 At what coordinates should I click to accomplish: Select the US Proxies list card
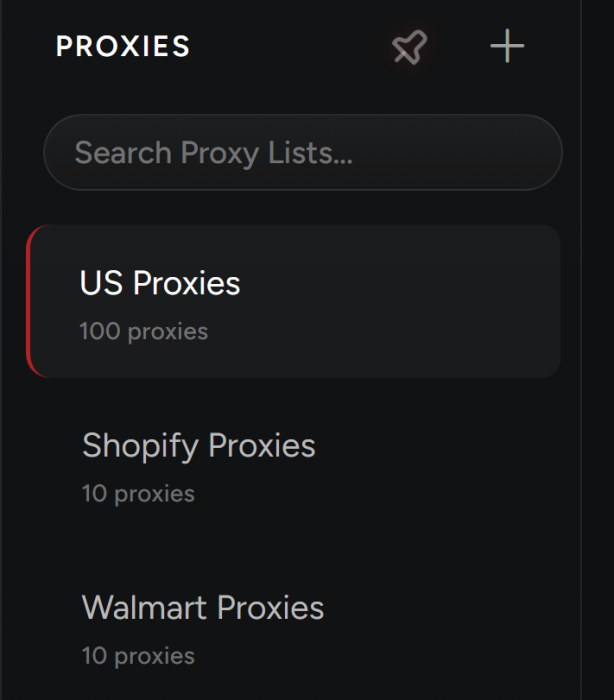click(294, 301)
